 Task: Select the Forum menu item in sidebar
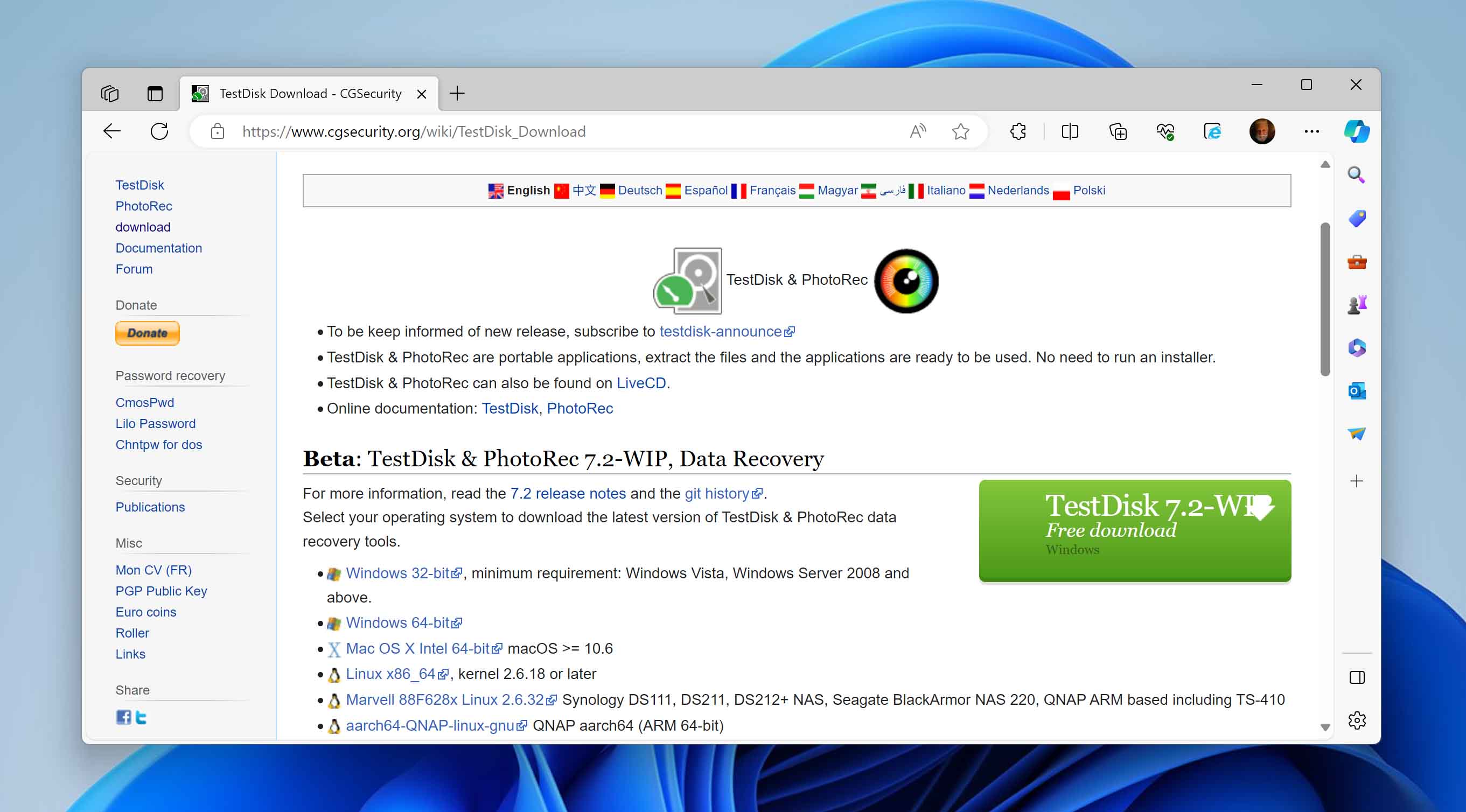133,269
